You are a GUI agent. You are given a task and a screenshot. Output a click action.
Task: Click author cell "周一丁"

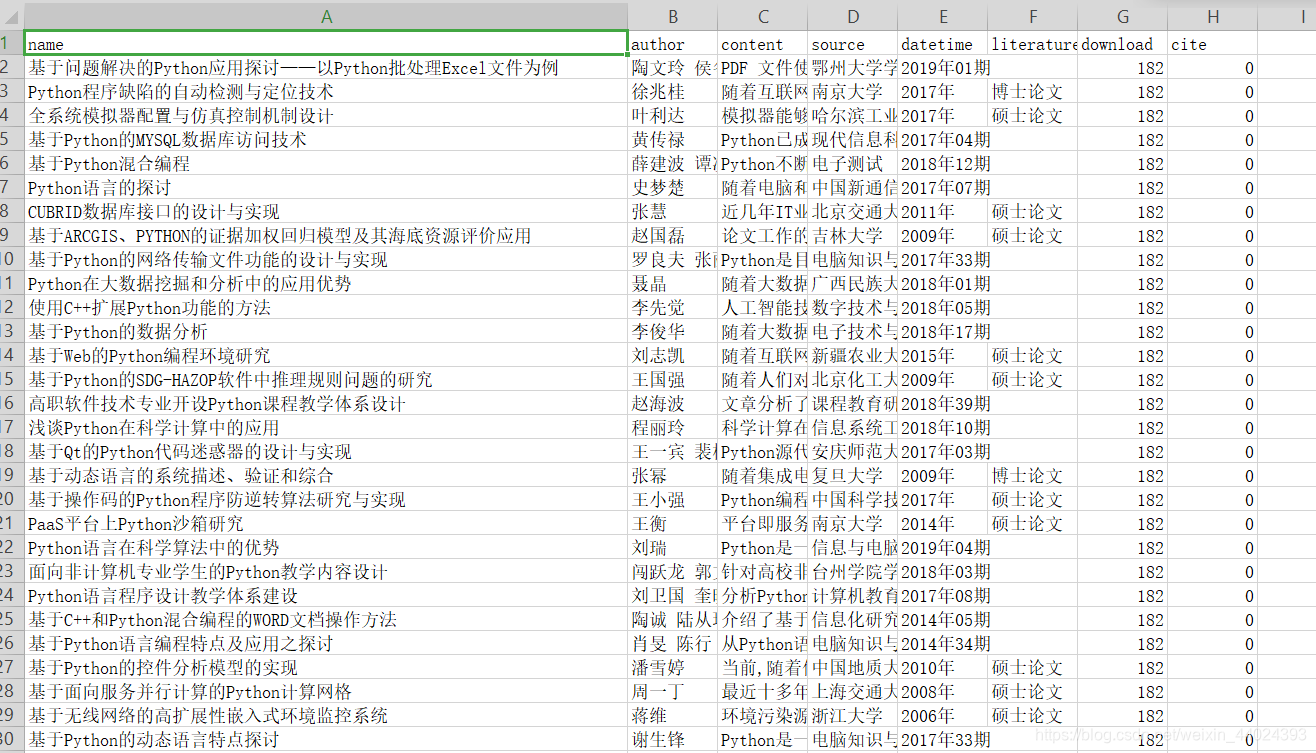(673, 692)
